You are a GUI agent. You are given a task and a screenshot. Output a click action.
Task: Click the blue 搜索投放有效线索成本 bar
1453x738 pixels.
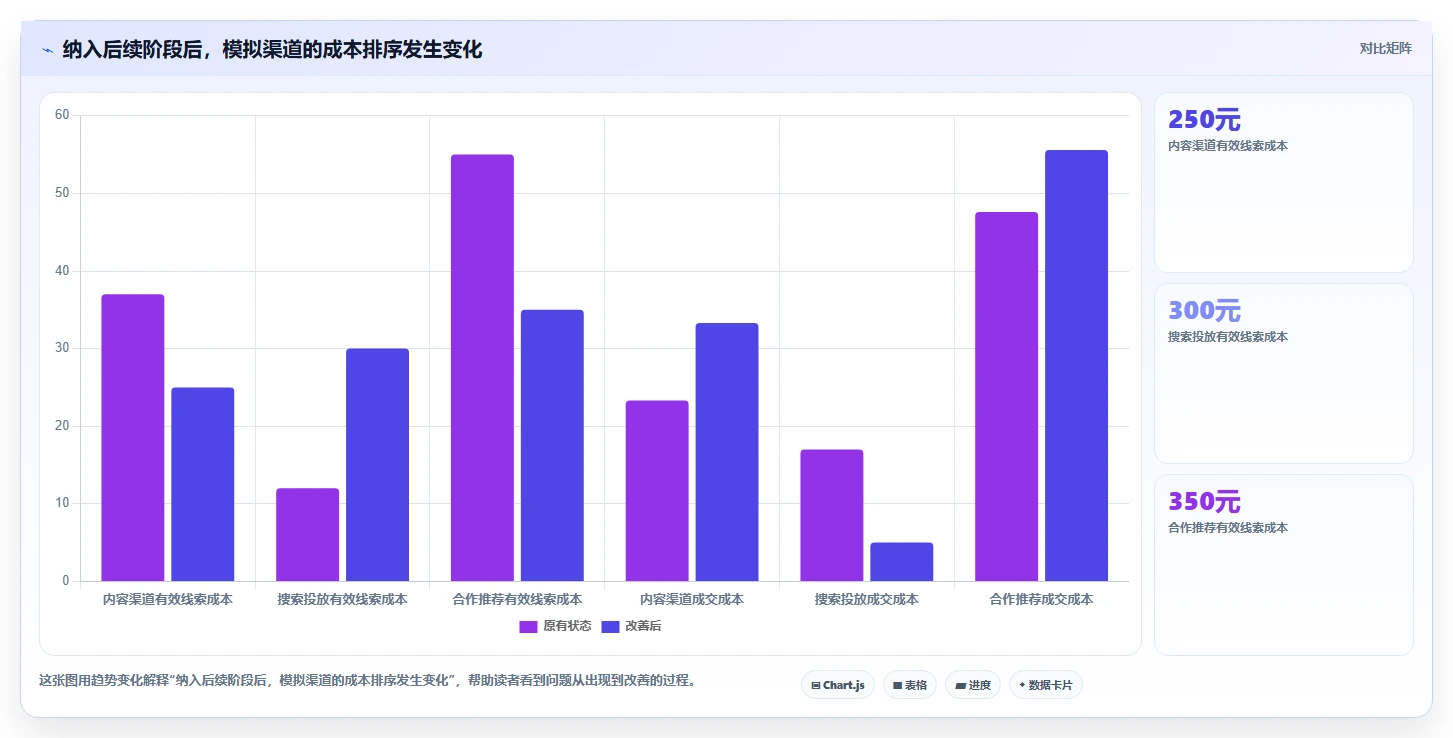(377, 465)
